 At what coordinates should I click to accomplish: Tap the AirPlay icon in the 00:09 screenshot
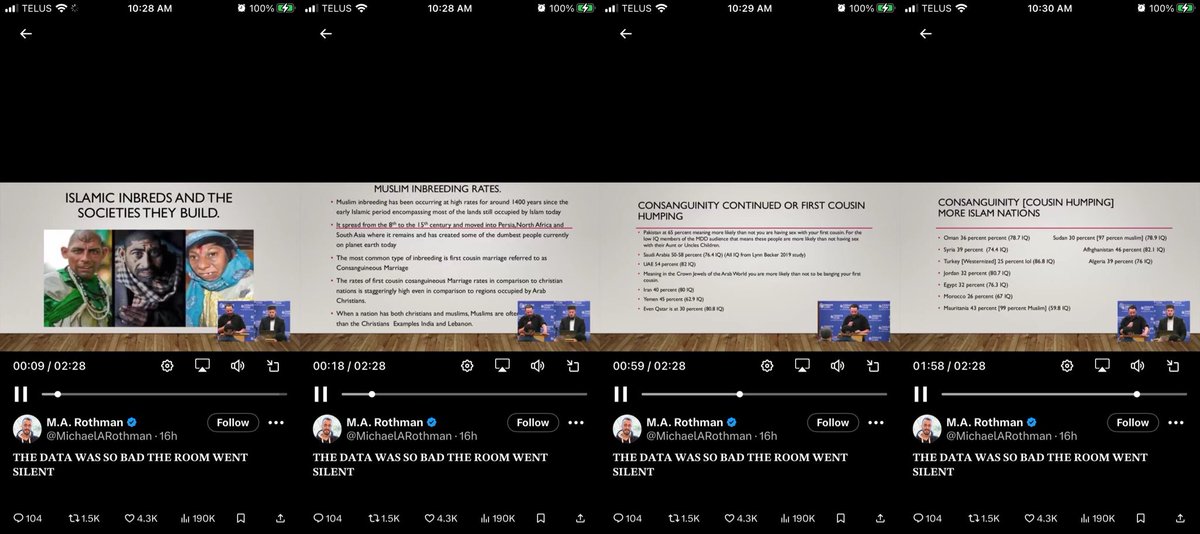(x=202, y=366)
